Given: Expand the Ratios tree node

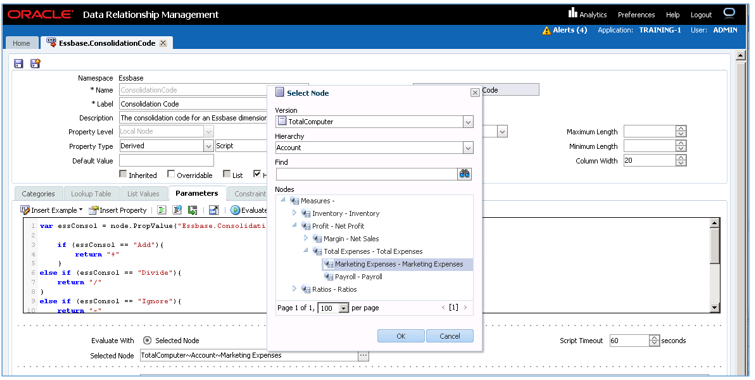Looking at the screenshot, I should pyautogui.click(x=294, y=289).
